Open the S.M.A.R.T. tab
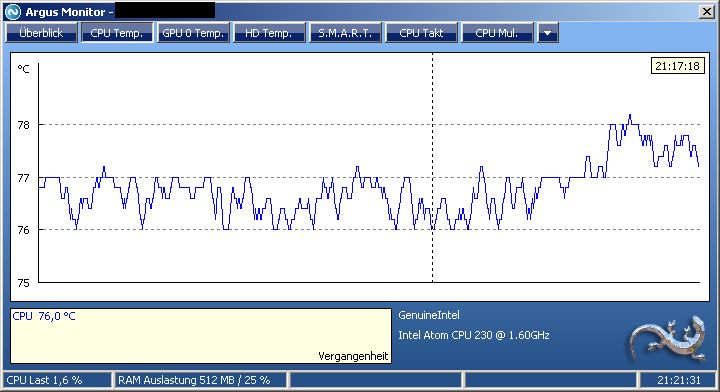Viewport: 720px width, 392px height. 345,33
